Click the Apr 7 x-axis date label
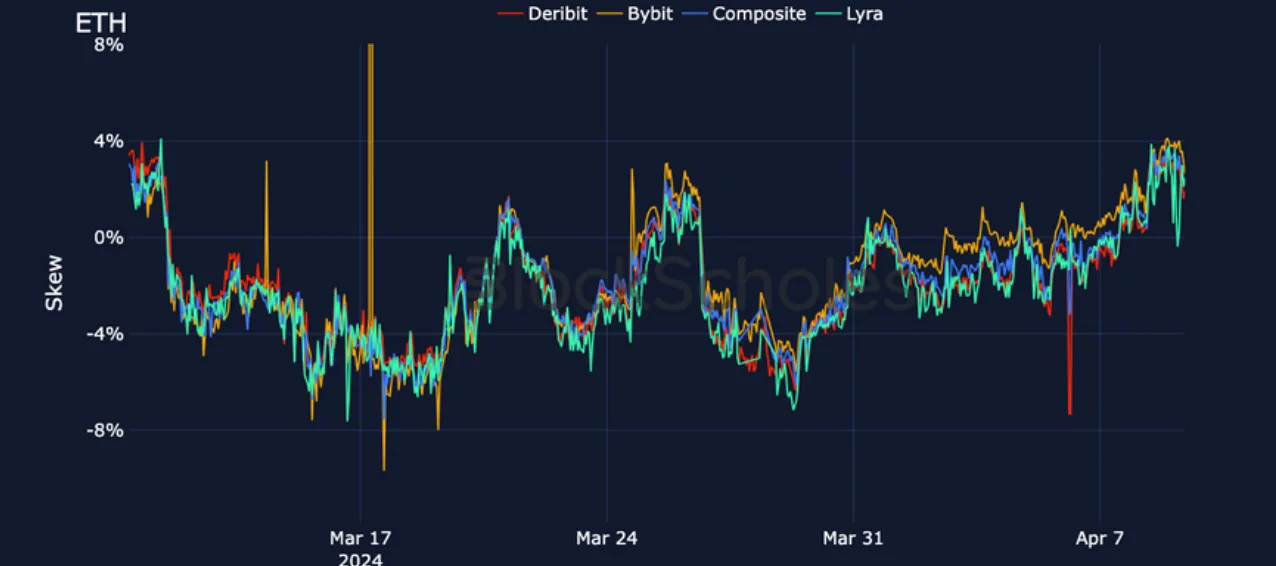1276x566 pixels. (x=1100, y=538)
